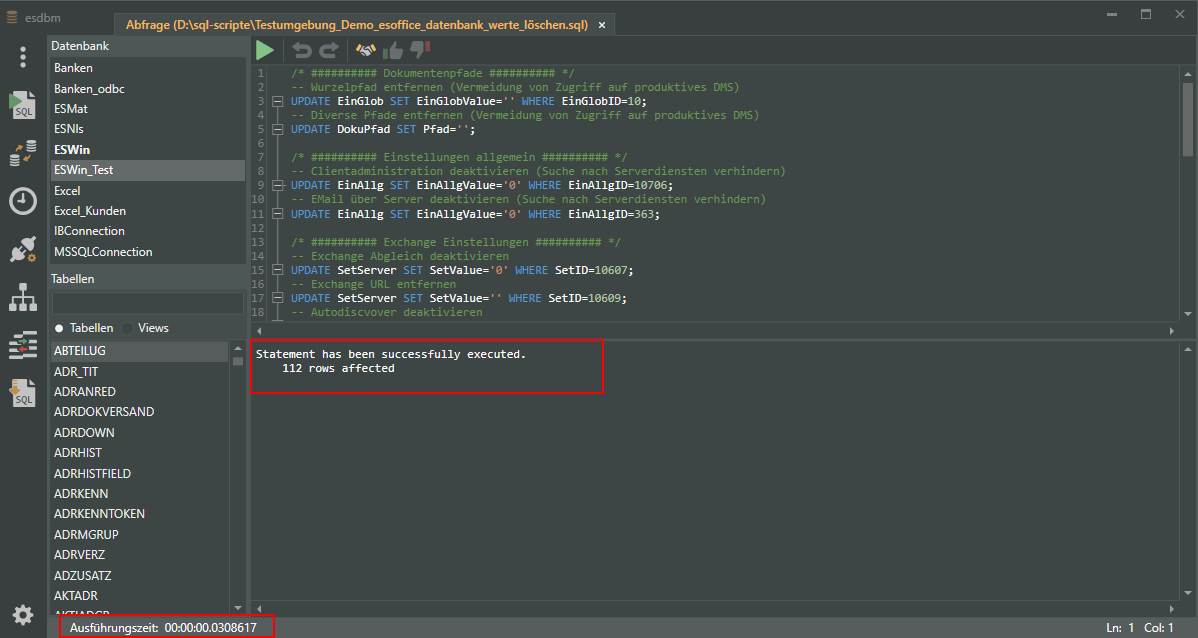The image size is (1198, 638).
Task: Select the Views radio button
Action: point(128,328)
